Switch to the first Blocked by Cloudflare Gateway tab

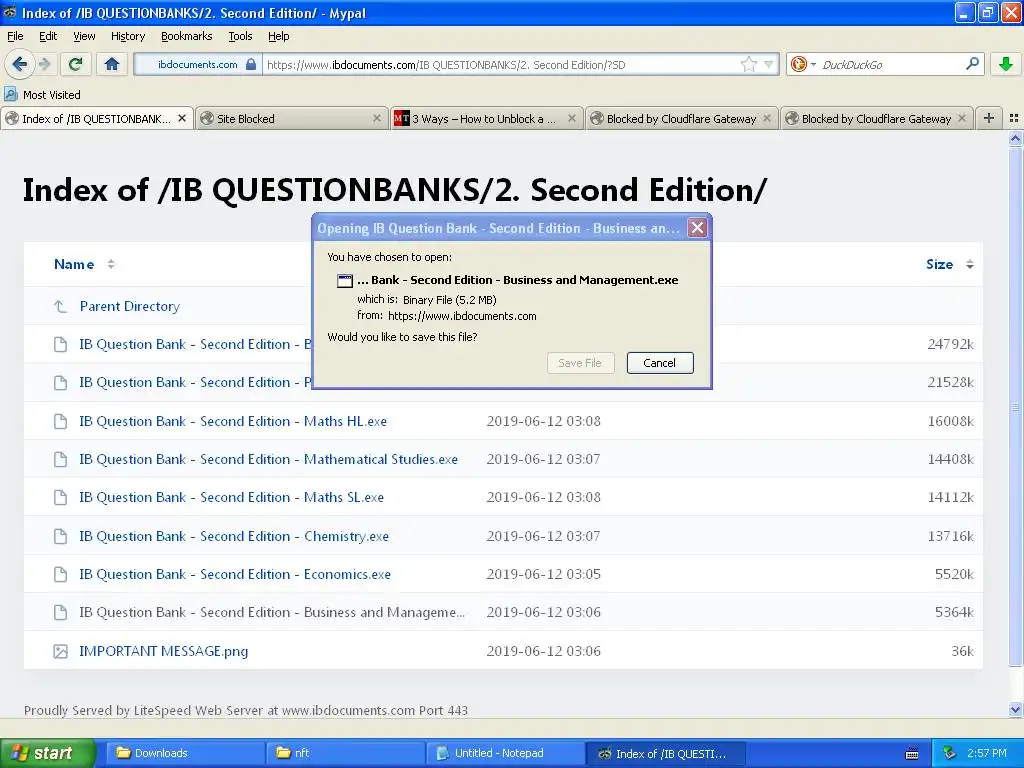pyautogui.click(x=681, y=119)
